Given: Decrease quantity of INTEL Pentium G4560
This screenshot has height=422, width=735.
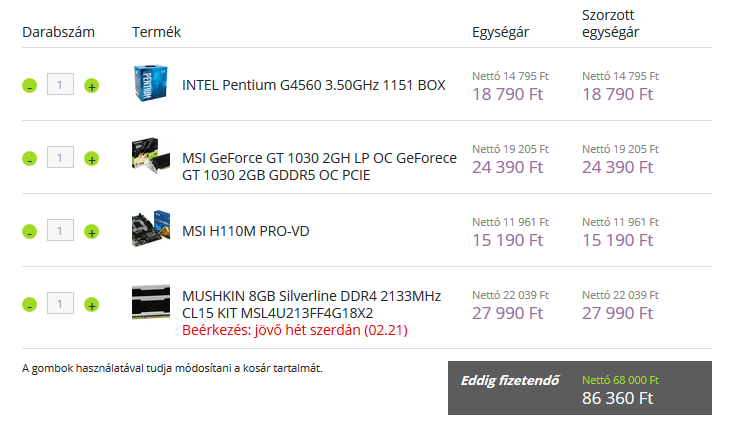Looking at the screenshot, I should tap(30, 86).
